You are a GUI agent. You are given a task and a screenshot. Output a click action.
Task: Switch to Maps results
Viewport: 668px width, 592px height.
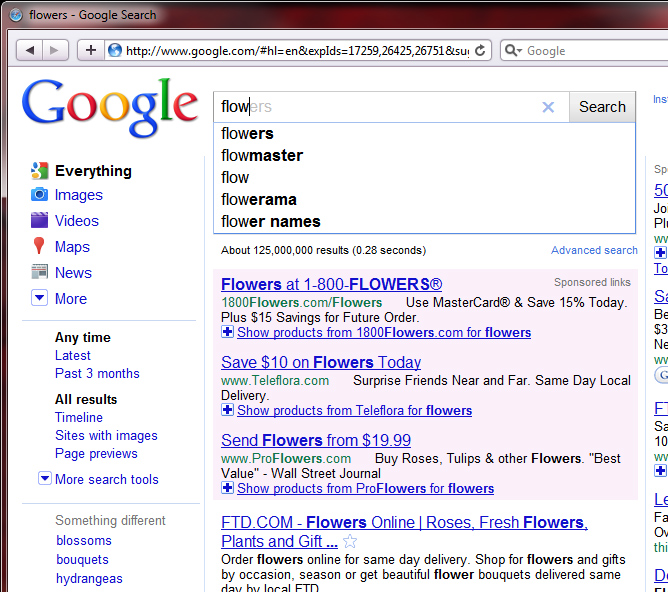72,247
